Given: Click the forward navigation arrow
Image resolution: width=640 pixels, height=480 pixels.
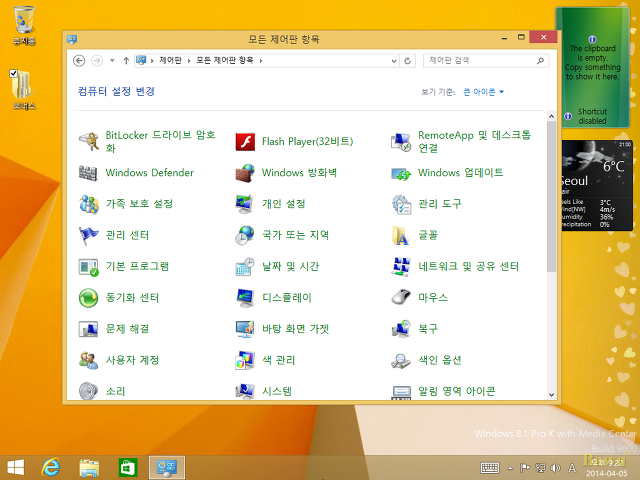Looking at the screenshot, I should [97, 61].
